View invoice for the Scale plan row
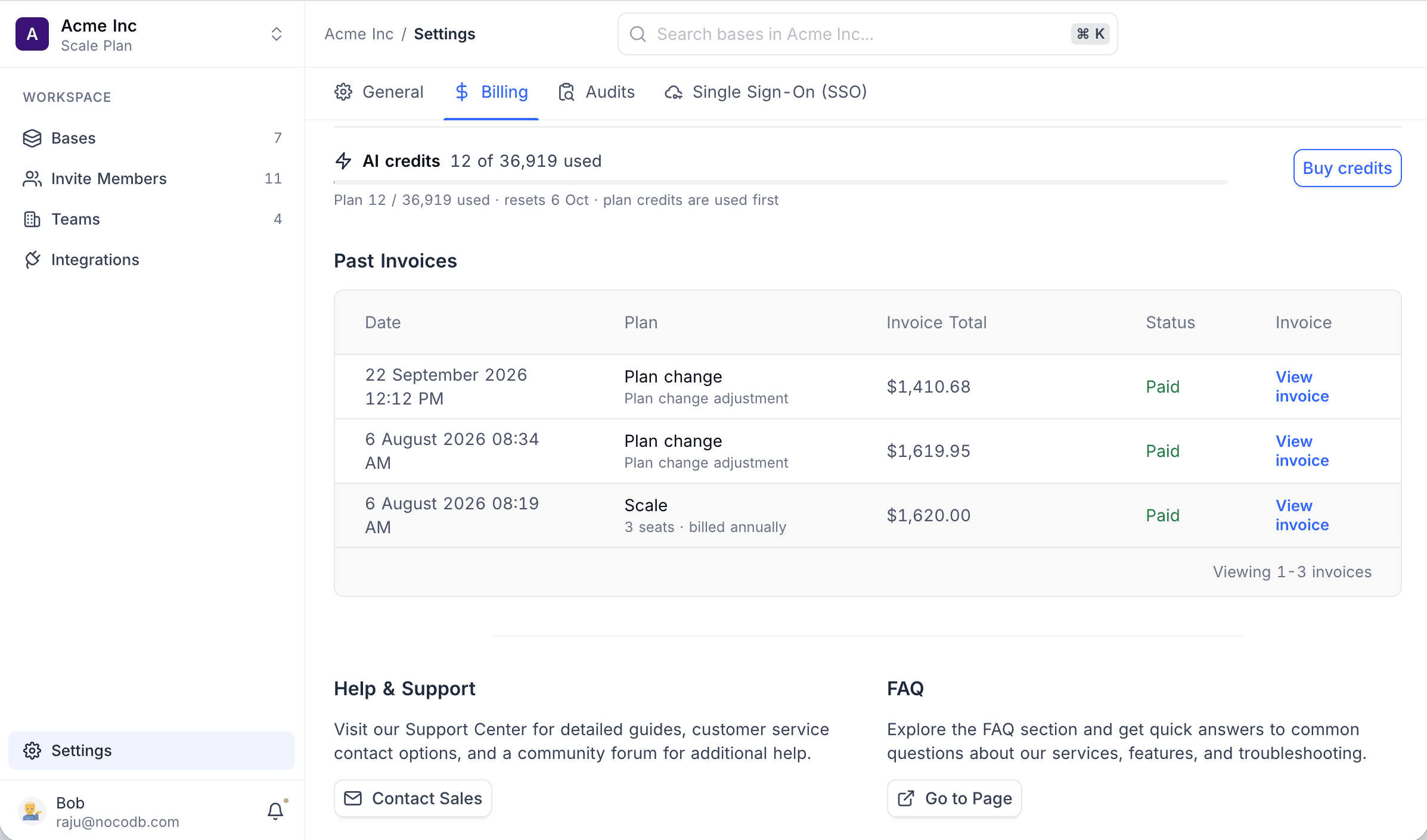This screenshot has width=1427, height=840. 1302,515
